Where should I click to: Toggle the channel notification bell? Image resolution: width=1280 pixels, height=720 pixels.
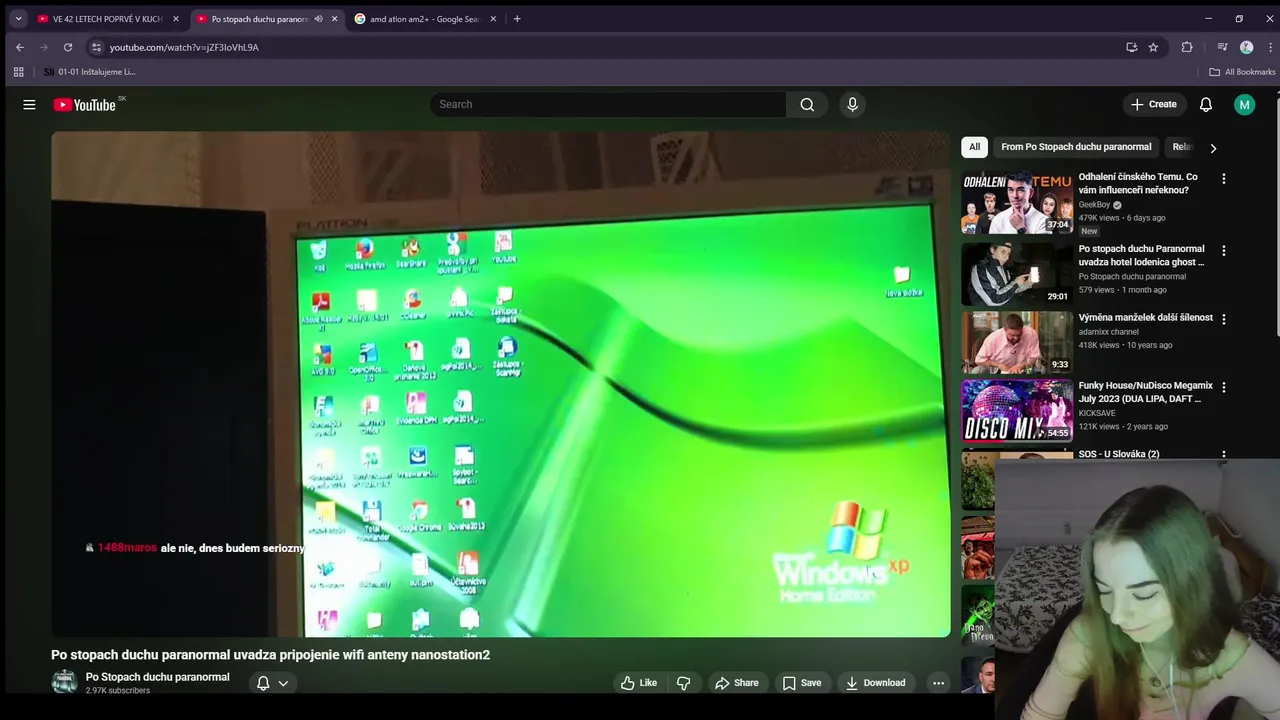click(263, 683)
